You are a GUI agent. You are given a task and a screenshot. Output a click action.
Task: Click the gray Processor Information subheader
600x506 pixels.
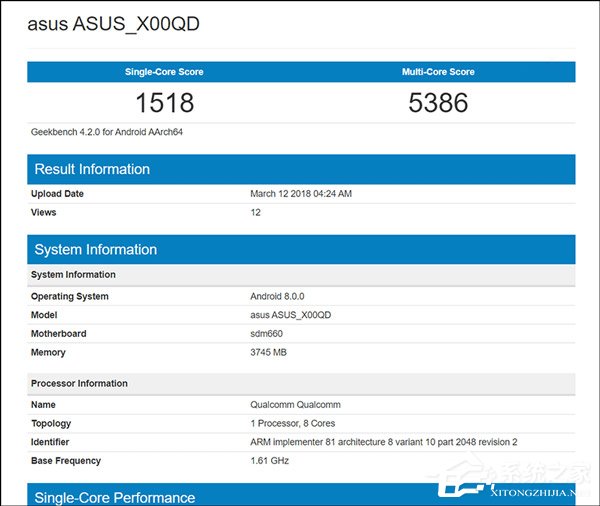coord(80,384)
